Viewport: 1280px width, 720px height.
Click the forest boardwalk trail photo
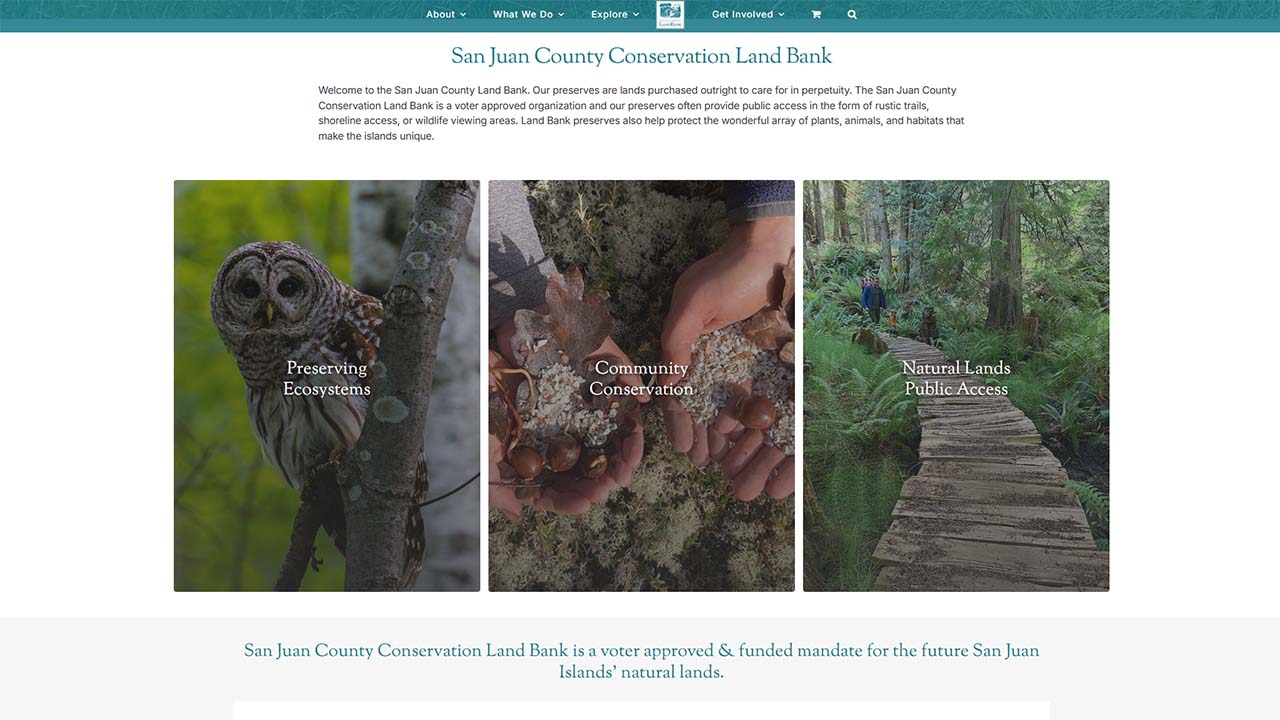coord(956,386)
